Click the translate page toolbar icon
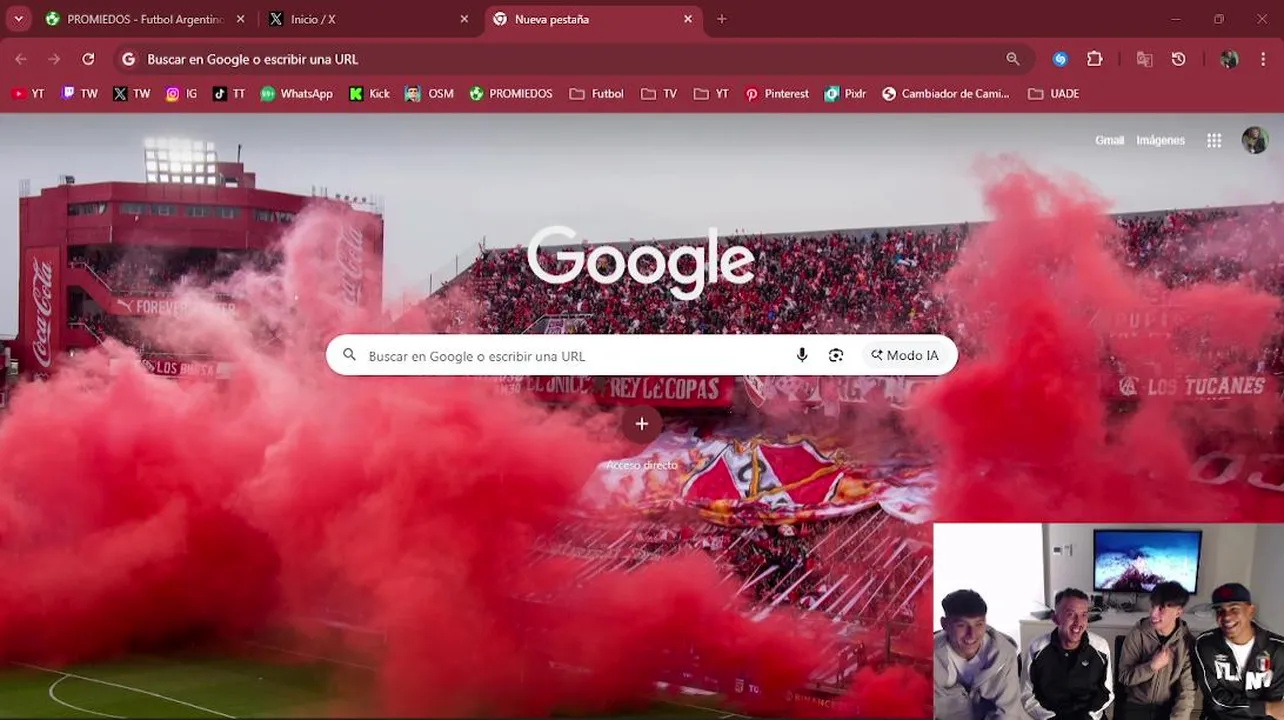 pyautogui.click(x=1145, y=59)
